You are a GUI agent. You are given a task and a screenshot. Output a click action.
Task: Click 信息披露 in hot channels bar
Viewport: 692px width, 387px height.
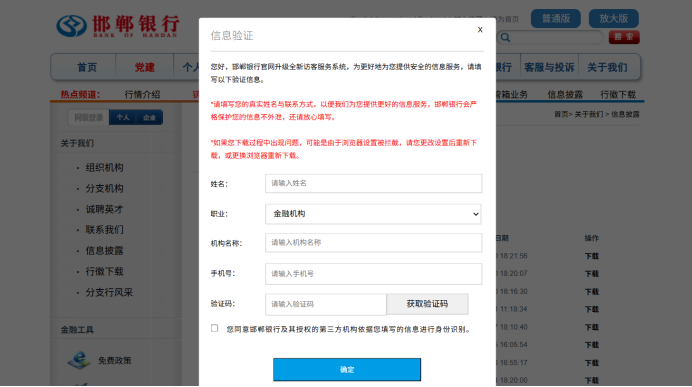click(x=565, y=94)
